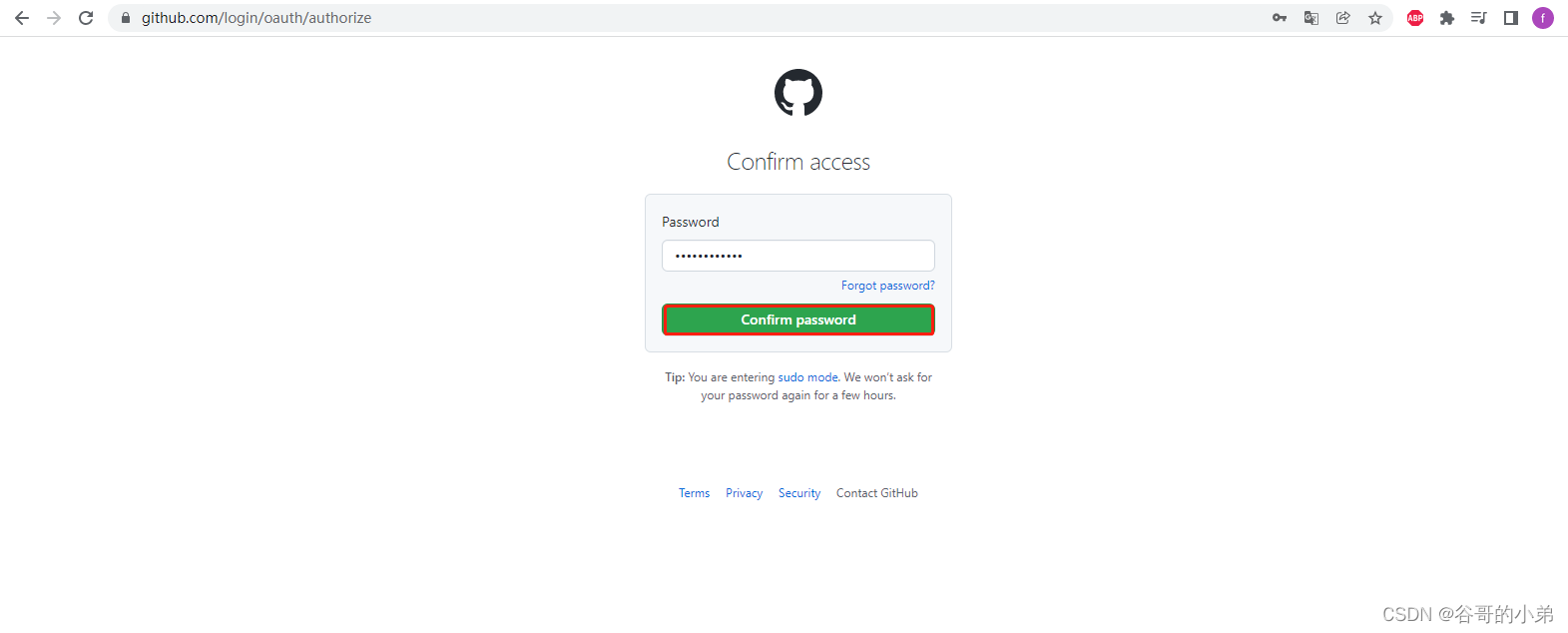Open the media control queue icon
This screenshot has width=1568, height=633.
pos(1479,18)
